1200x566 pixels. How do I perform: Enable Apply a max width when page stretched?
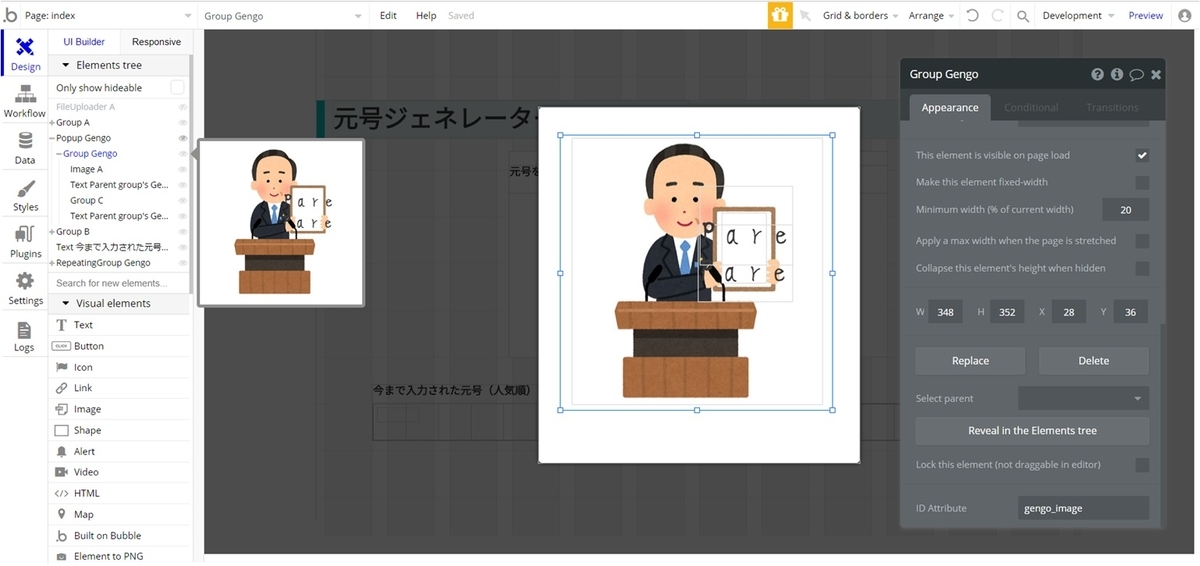[x=1142, y=241]
